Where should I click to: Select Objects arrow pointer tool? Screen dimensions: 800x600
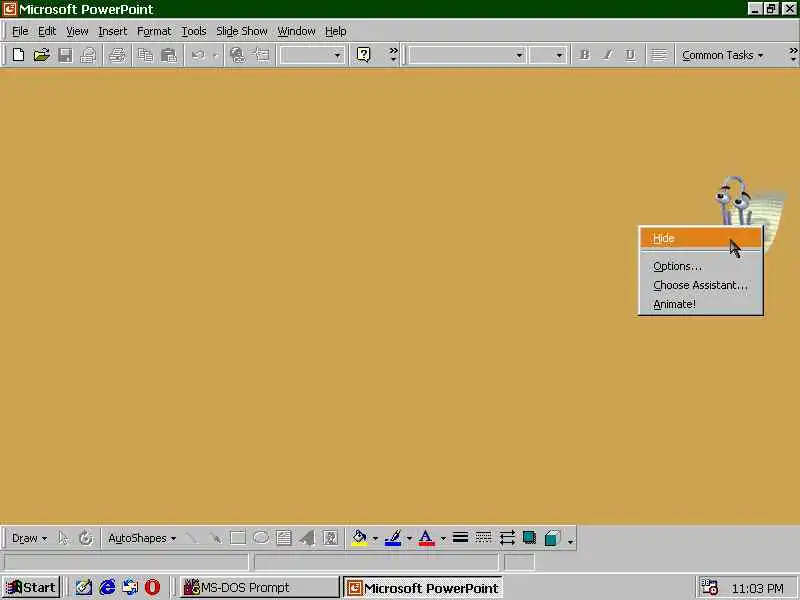pyautogui.click(x=63, y=538)
